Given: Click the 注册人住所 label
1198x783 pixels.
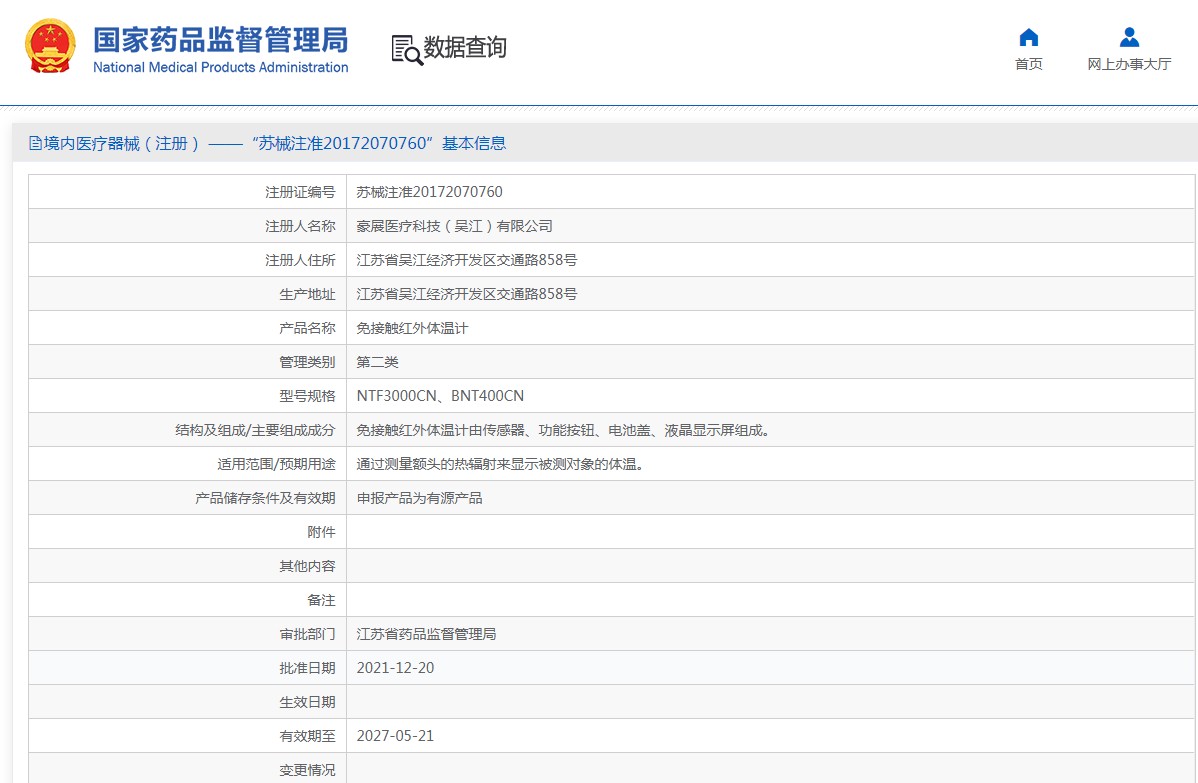Looking at the screenshot, I should (x=300, y=260).
